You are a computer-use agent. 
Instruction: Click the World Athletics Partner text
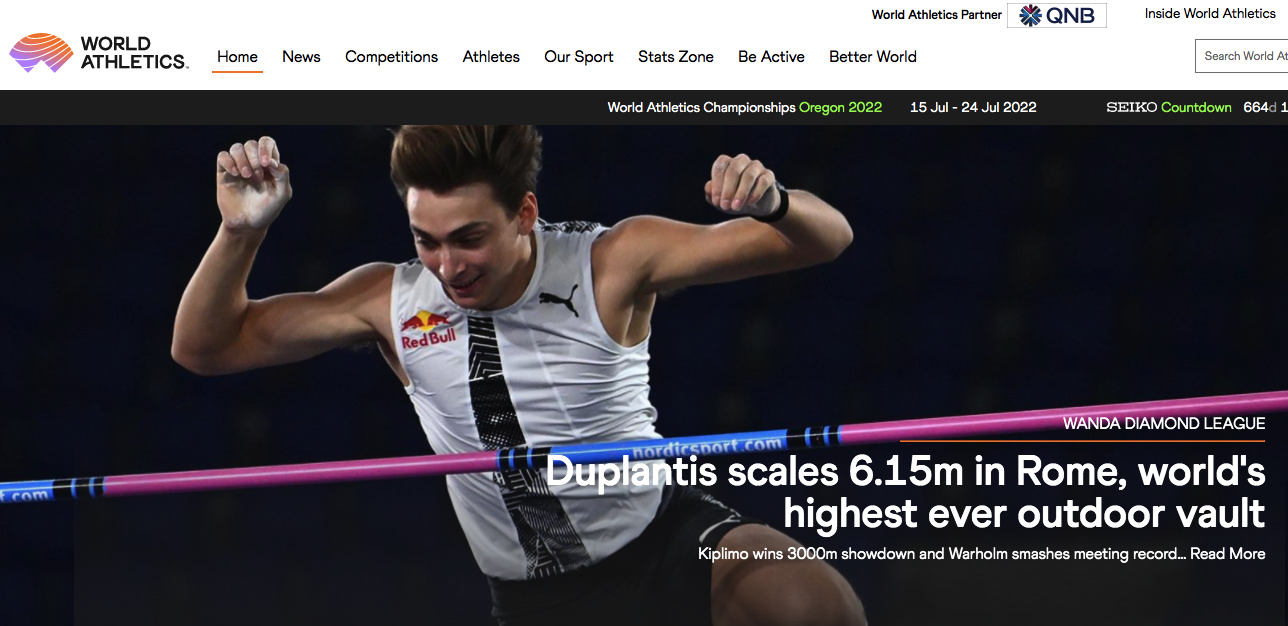click(937, 15)
